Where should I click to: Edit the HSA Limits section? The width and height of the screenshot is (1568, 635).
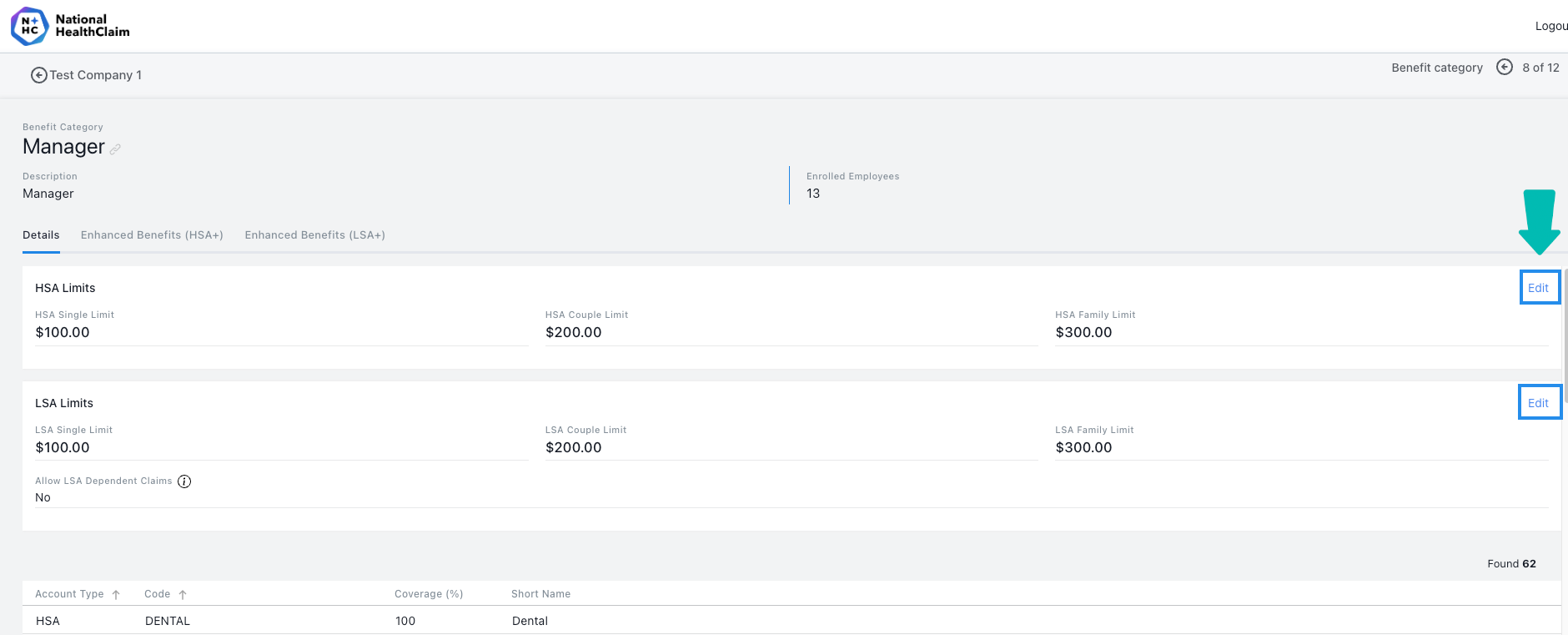(x=1538, y=288)
